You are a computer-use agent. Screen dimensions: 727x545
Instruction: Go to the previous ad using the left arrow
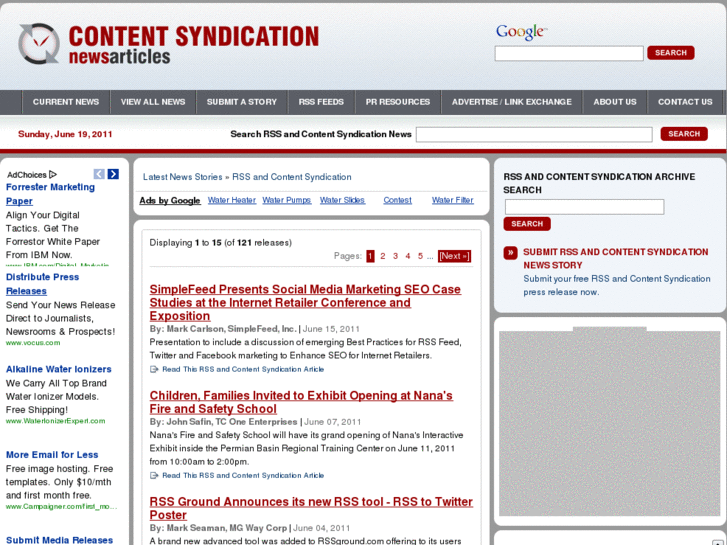99,174
